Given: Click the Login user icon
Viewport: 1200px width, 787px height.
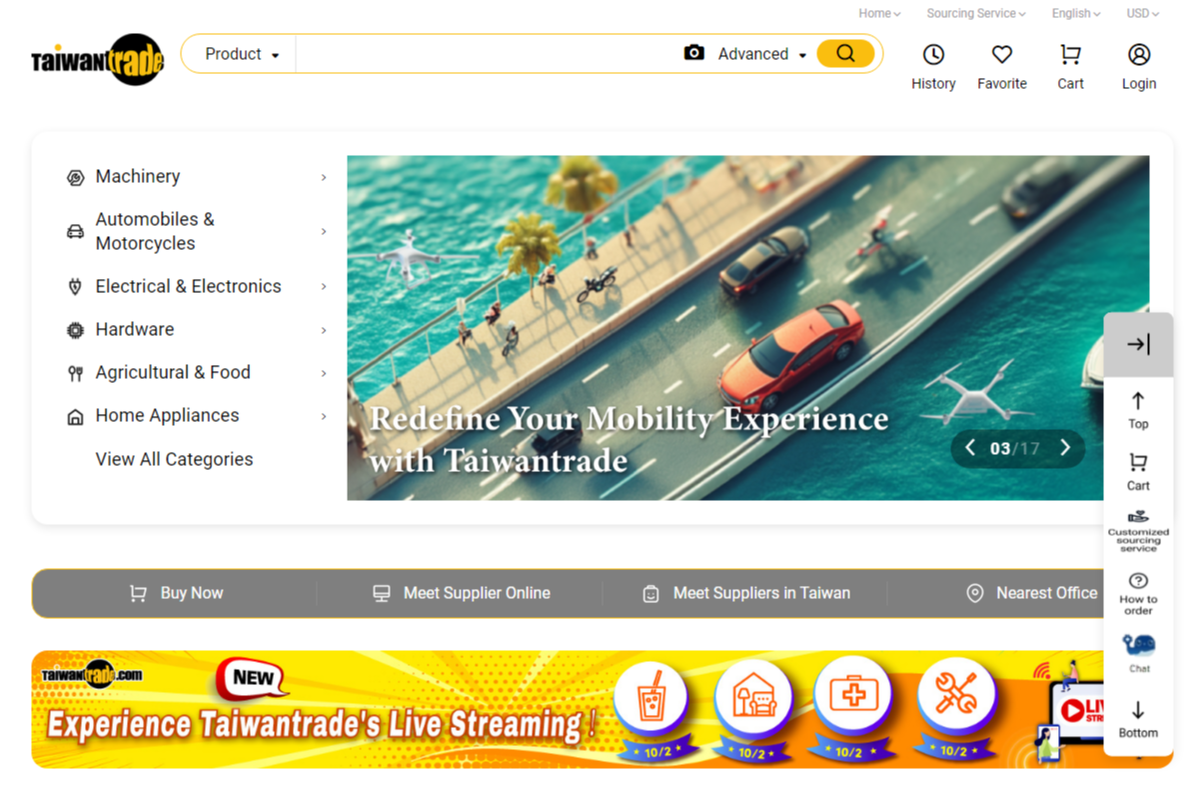Looking at the screenshot, I should (1139, 54).
